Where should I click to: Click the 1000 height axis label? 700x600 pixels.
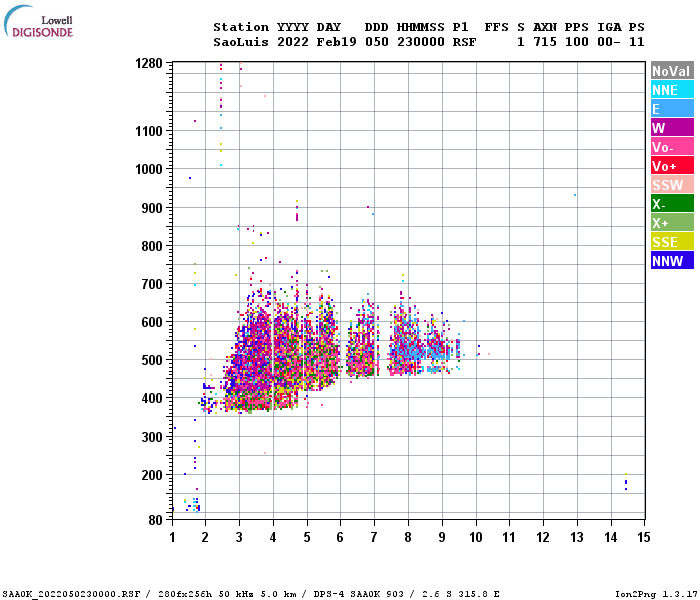[149, 169]
